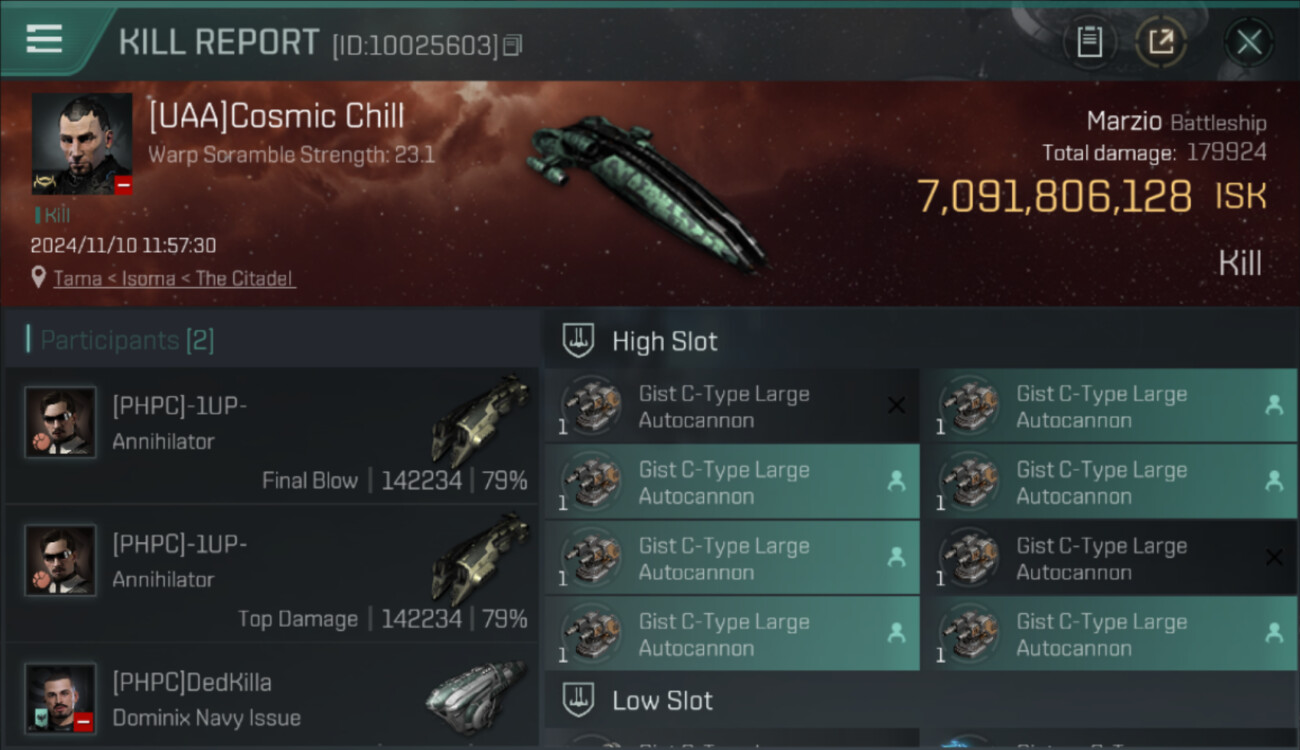Viewport: 1300px width, 750px height.
Task: Click the Participants [2] header
Action: click(x=120, y=340)
